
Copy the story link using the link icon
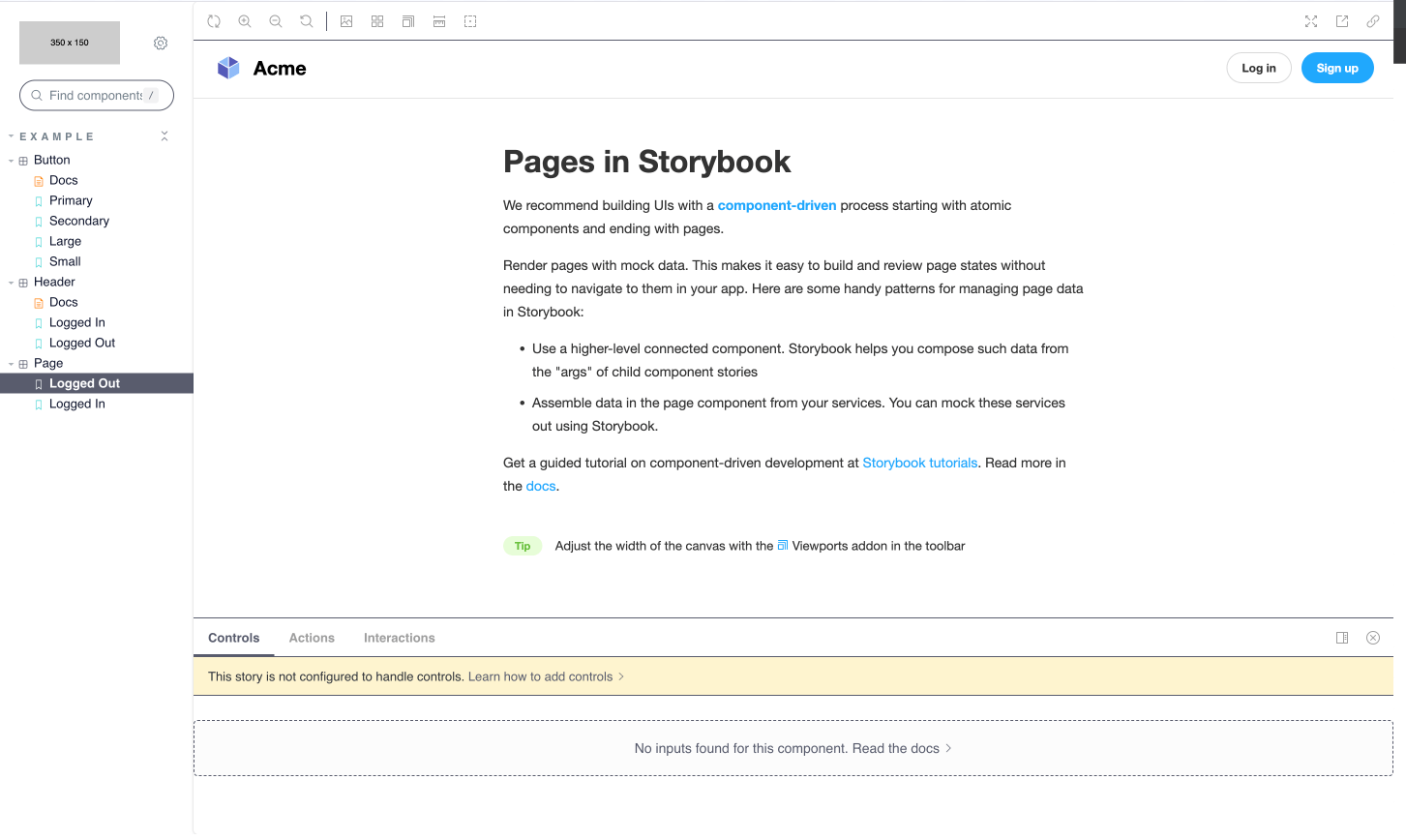[x=1373, y=20]
